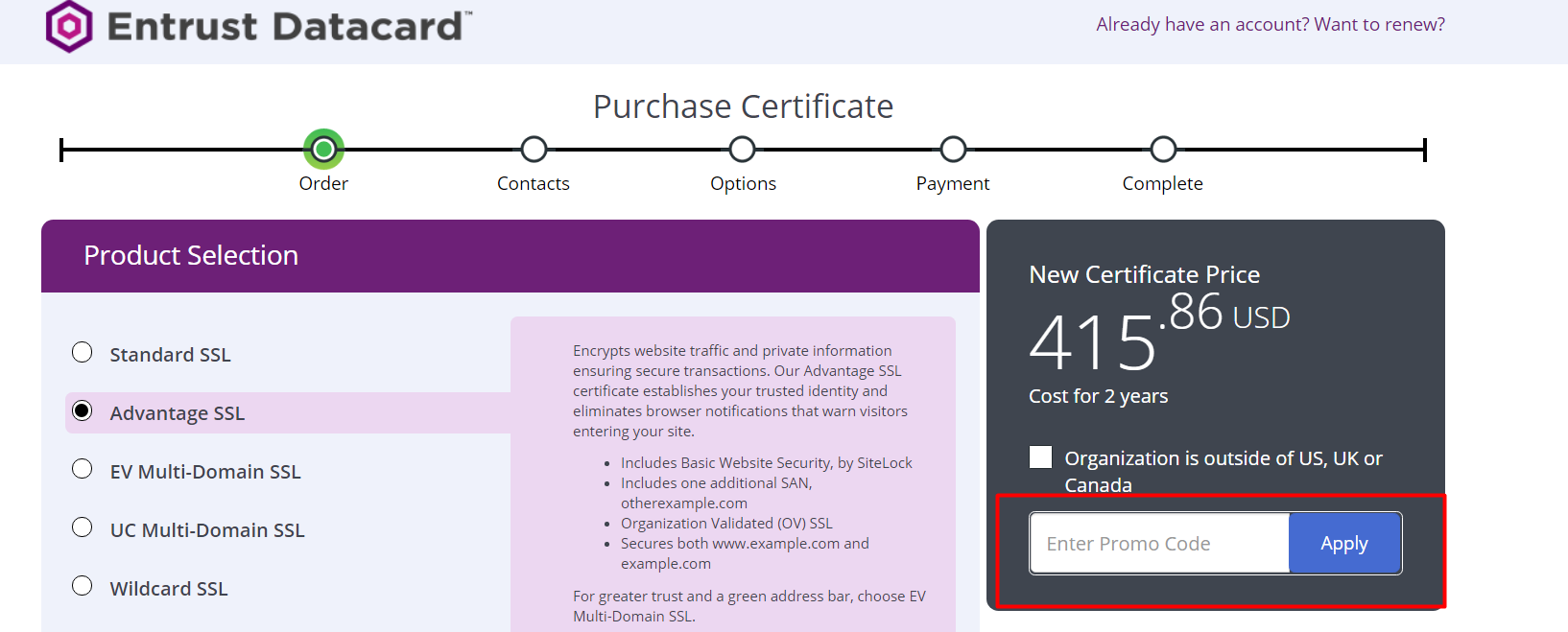Click the 'Cost for 2 years' text
The image size is (1568, 632).
click(1098, 396)
